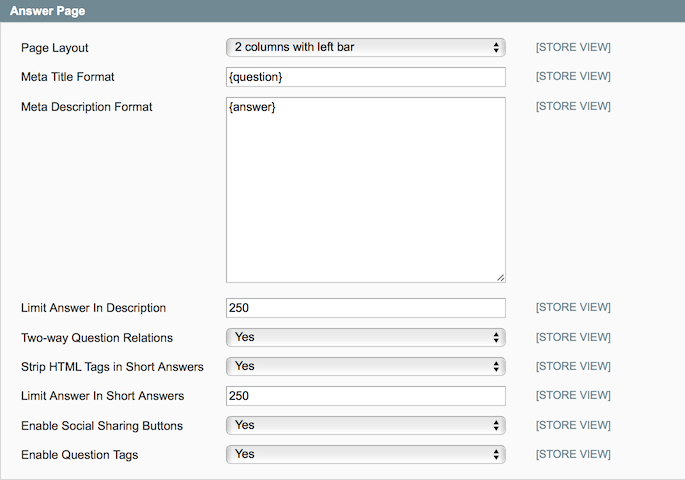The image size is (685, 480).
Task: Click STORE VIEW scope beside Meta Description Format
Action: (573, 106)
